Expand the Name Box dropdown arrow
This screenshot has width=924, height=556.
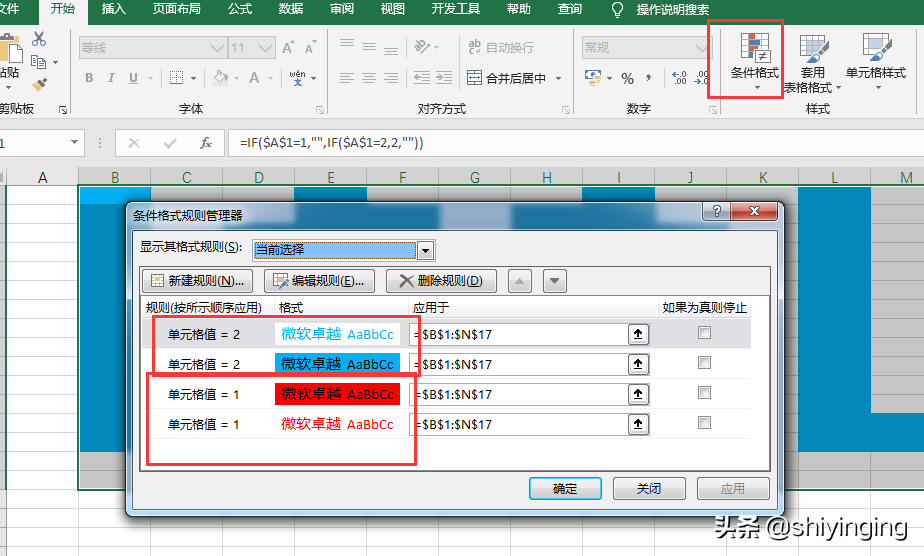pos(74,143)
